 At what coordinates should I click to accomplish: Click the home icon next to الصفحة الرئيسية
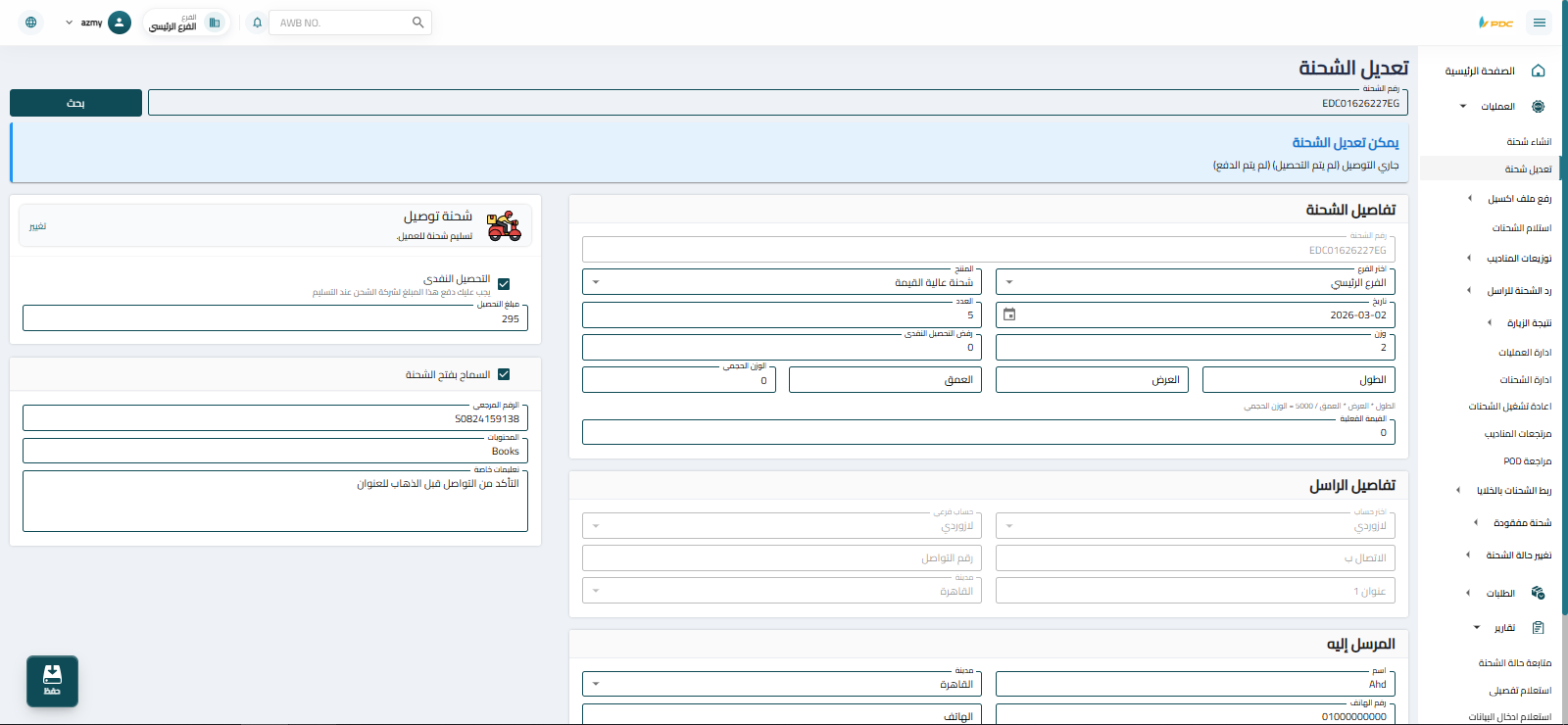1538,71
